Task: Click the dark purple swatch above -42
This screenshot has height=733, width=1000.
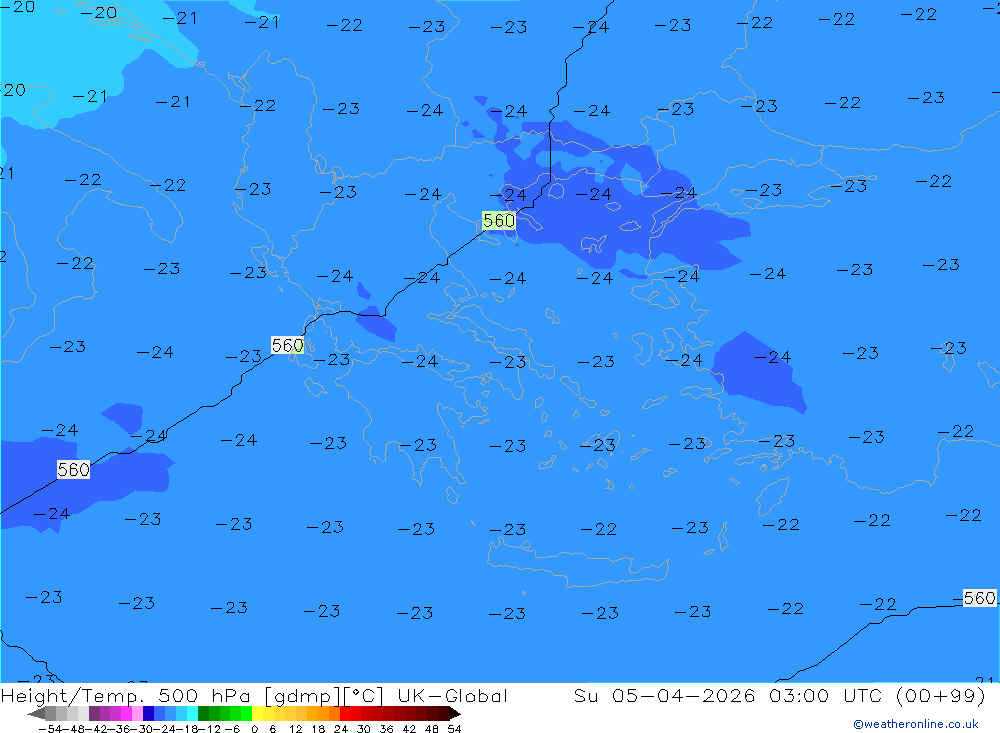Action: point(94,713)
